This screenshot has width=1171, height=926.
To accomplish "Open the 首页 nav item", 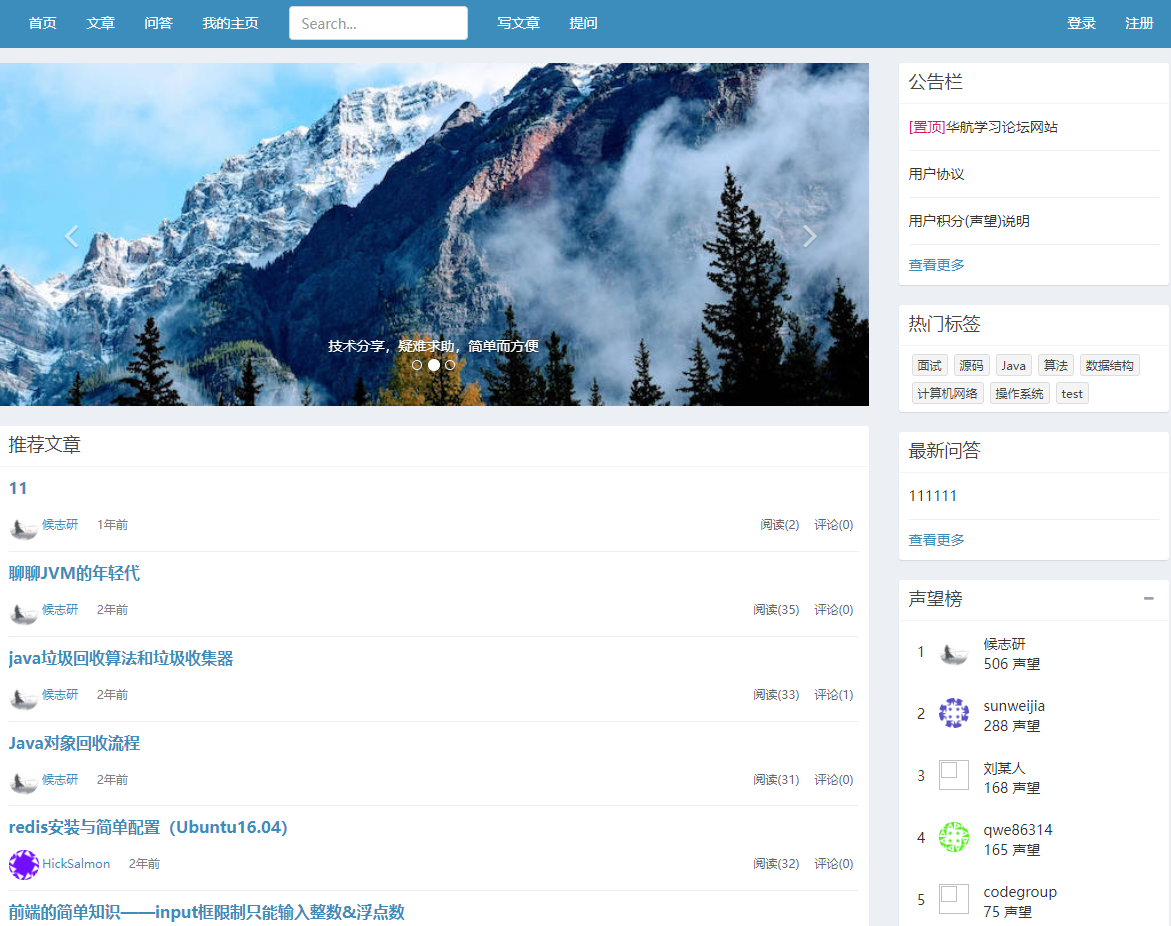I will pyautogui.click(x=43, y=23).
